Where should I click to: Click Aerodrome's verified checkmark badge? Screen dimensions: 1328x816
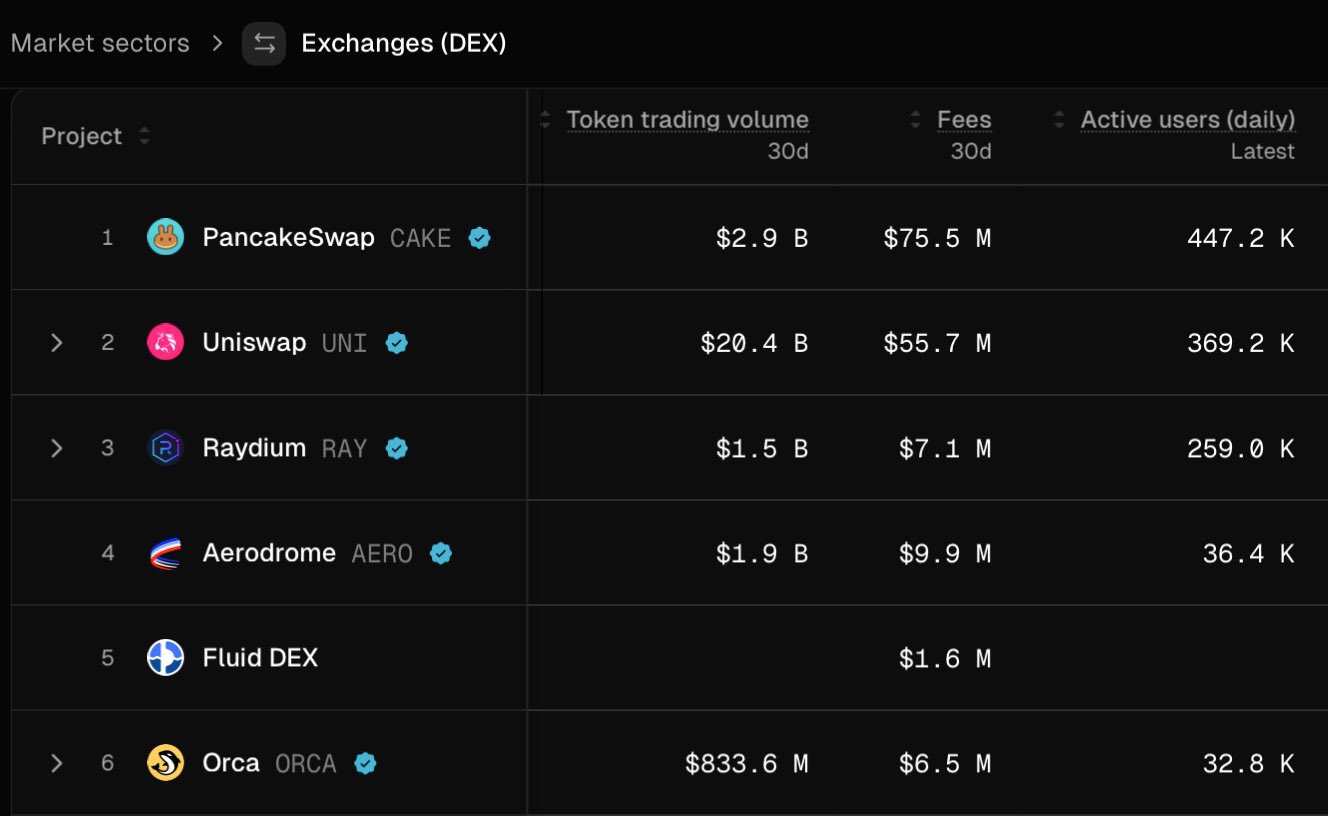[x=441, y=553]
